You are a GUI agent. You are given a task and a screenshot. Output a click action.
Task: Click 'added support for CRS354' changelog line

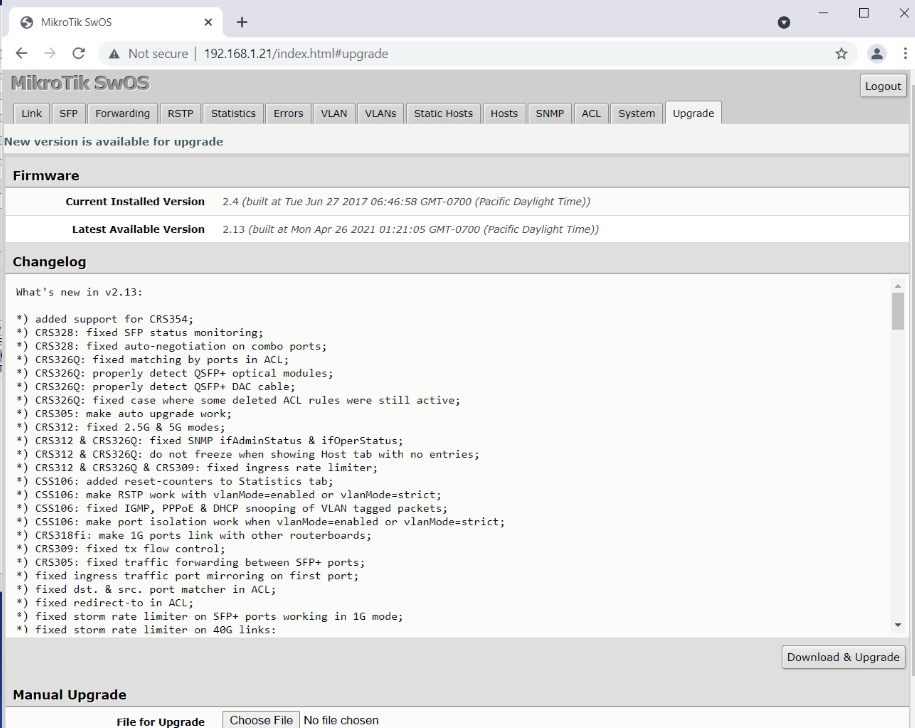click(104, 319)
